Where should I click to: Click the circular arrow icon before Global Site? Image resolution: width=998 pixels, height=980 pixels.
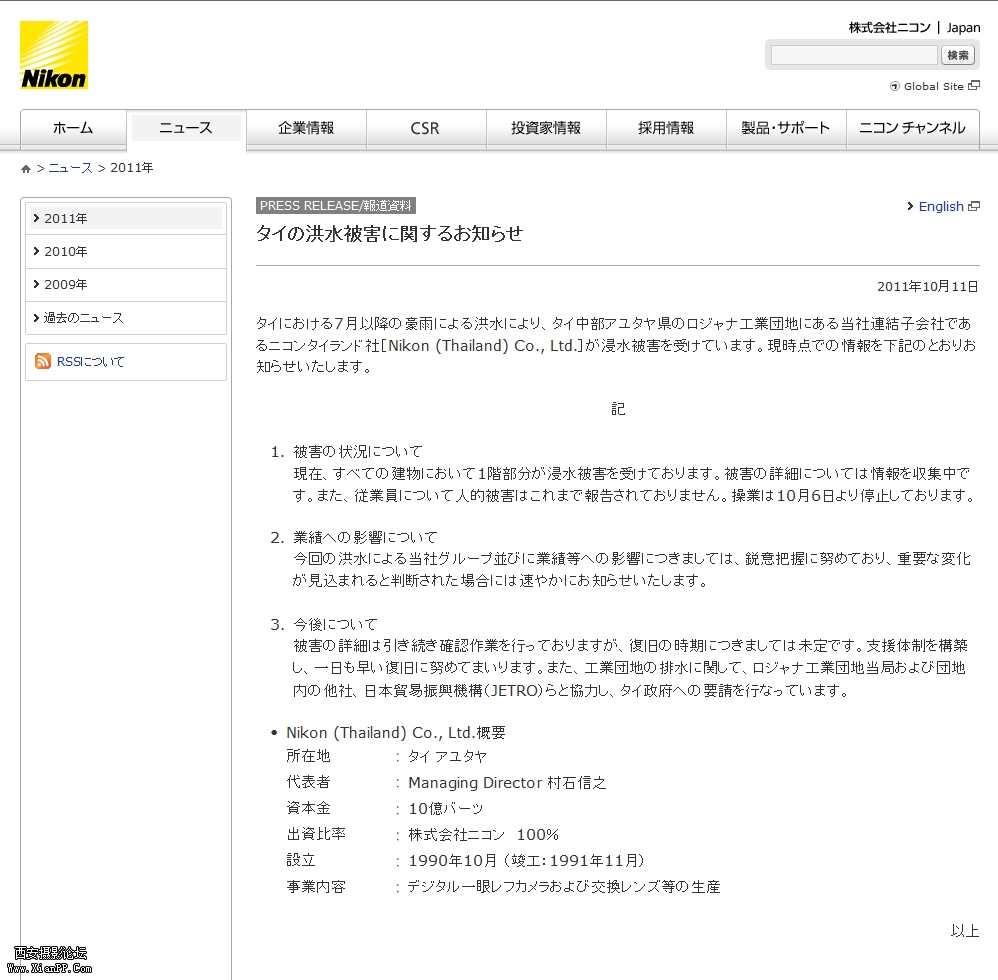click(x=895, y=87)
